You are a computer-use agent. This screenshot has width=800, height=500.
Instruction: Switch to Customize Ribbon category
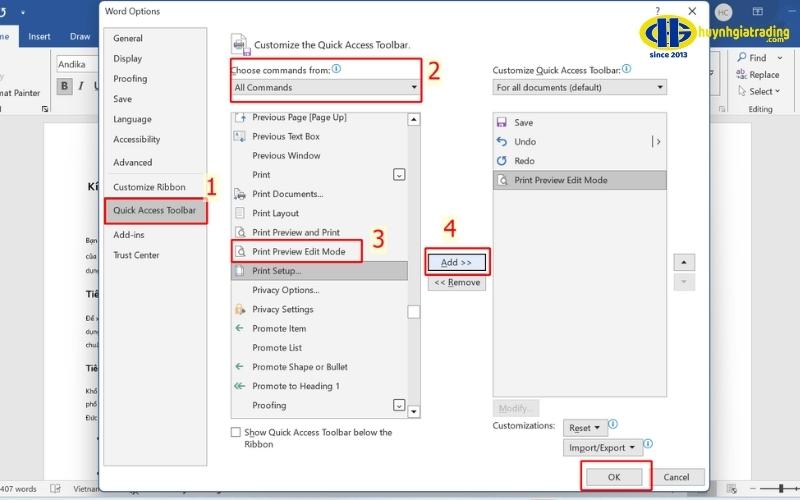(149, 187)
